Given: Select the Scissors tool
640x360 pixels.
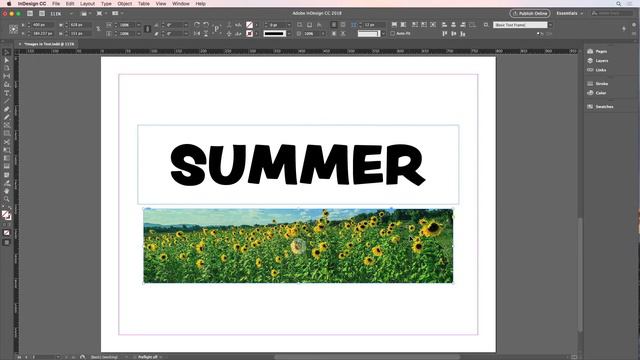Looking at the screenshot, I should [x=7, y=142].
